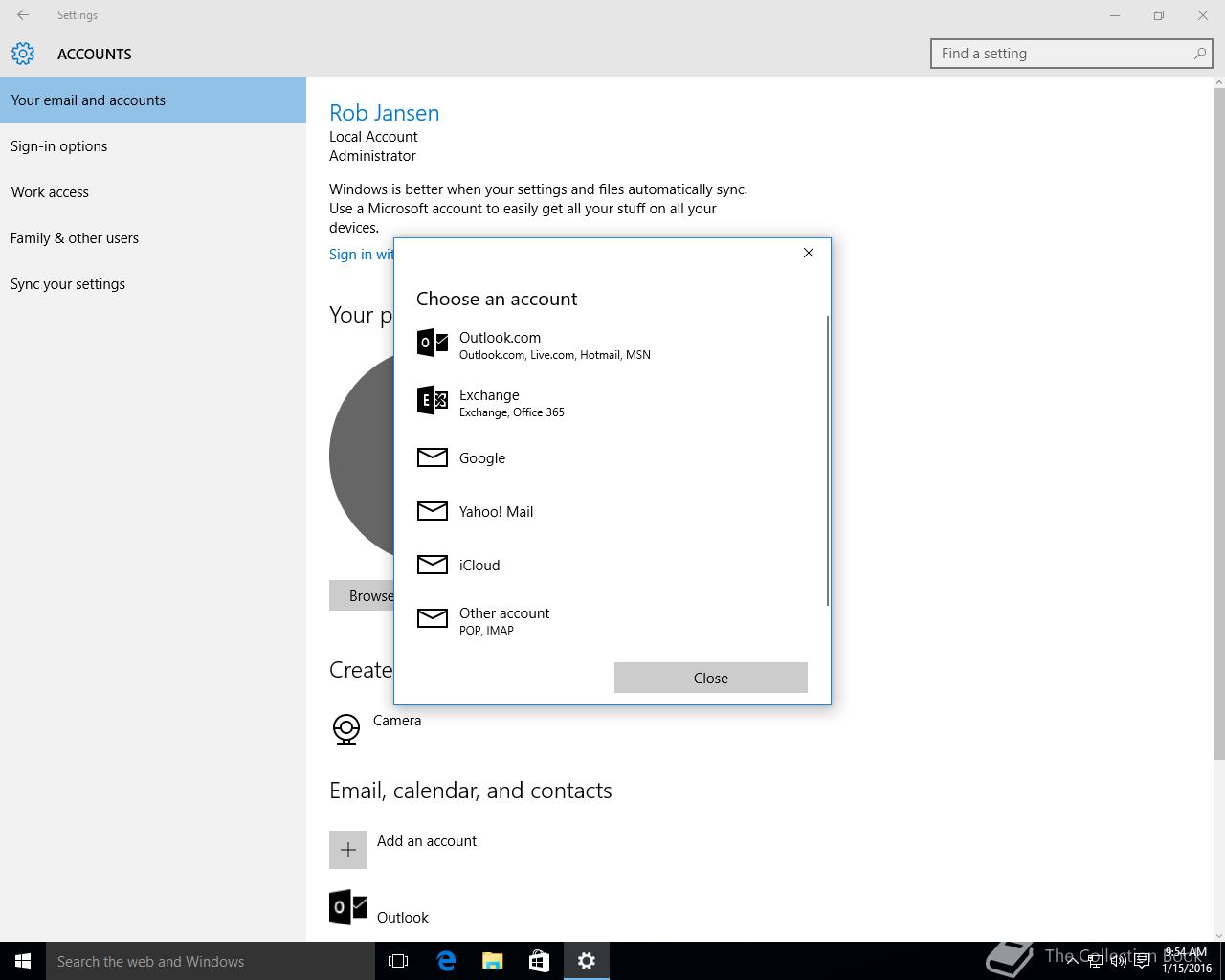The image size is (1225, 980).
Task: Click the Settings gear in the taskbar
Action: pos(587,961)
